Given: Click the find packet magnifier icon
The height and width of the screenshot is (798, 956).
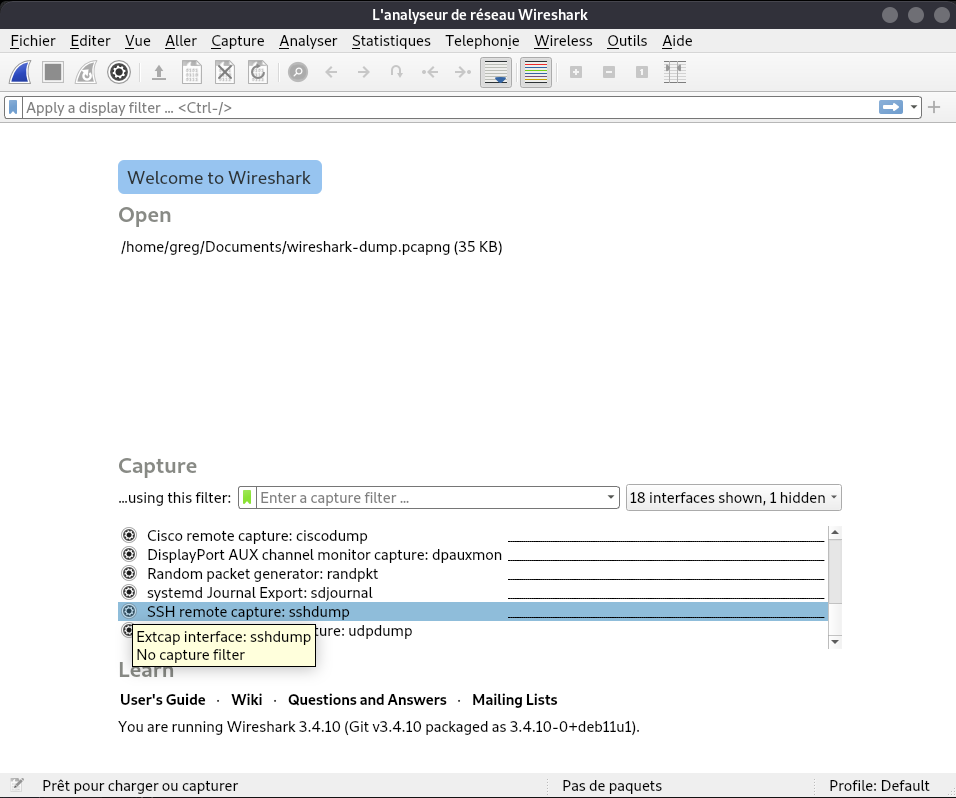Looking at the screenshot, I should click(x=297, y=72).
